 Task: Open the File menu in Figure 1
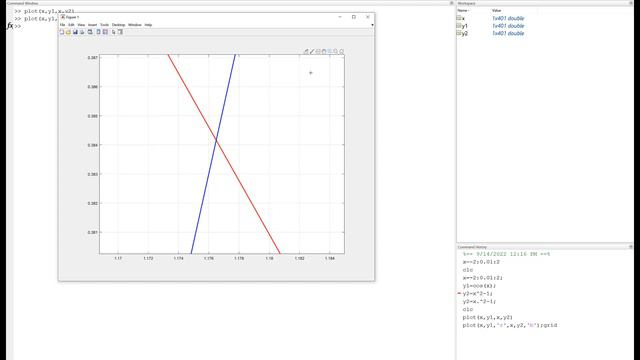click(x=62, y=25)
